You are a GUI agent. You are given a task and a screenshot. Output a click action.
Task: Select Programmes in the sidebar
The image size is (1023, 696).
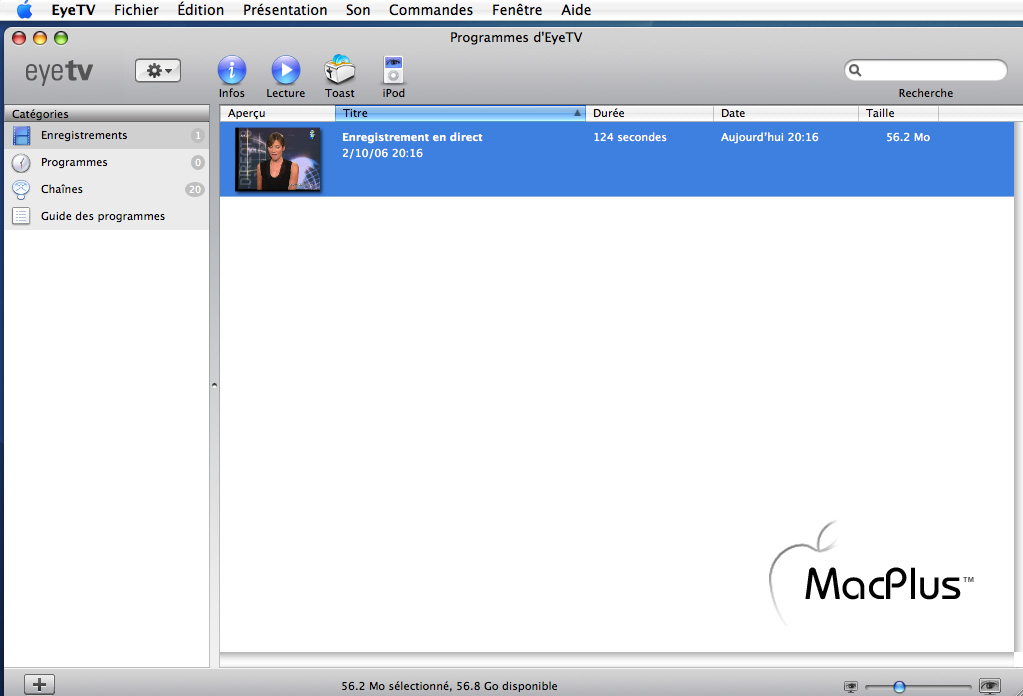(107, 162)
